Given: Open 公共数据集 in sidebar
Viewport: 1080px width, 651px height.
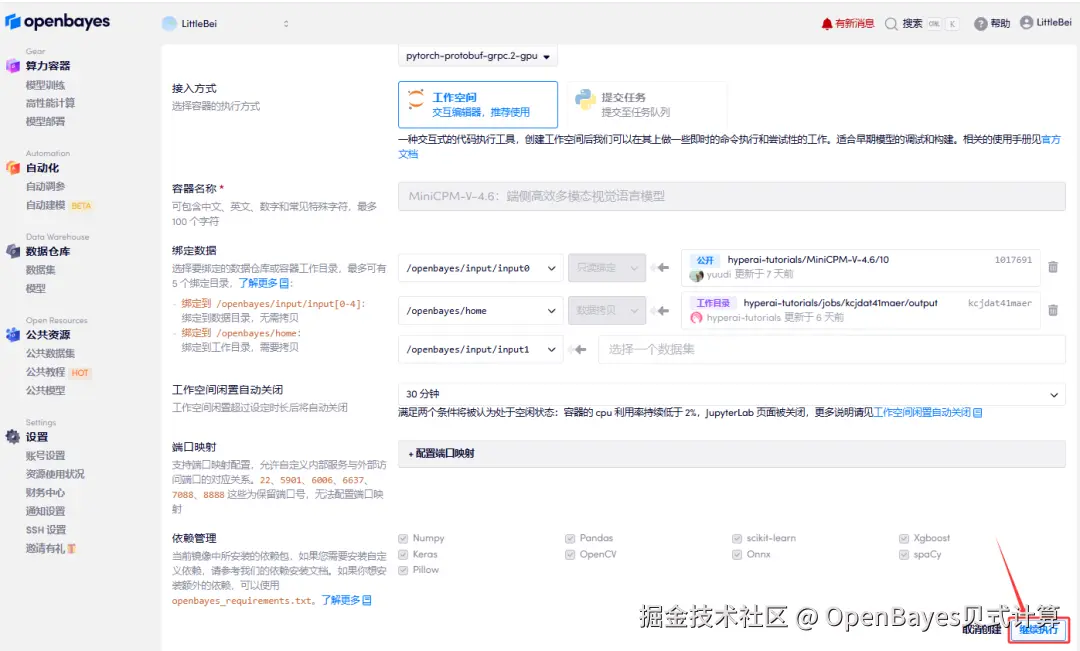Looking at the screenshot, I should 50,353.
